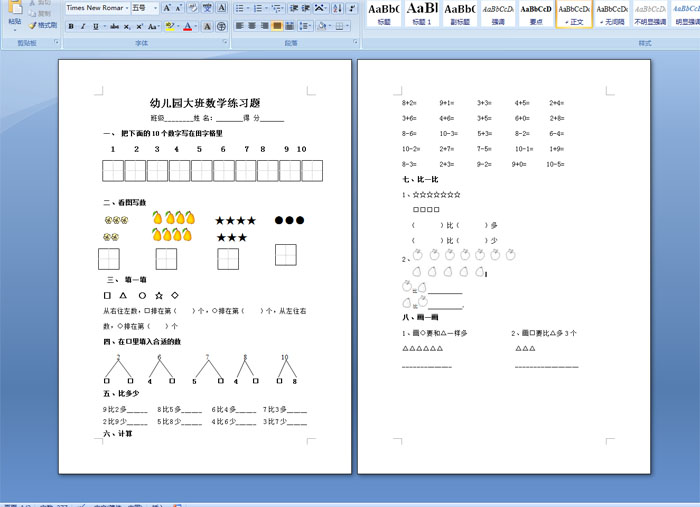This screenshot has height=507, width=700.
Task: Click the first grid box under number 1
Action: pos(113,171)
